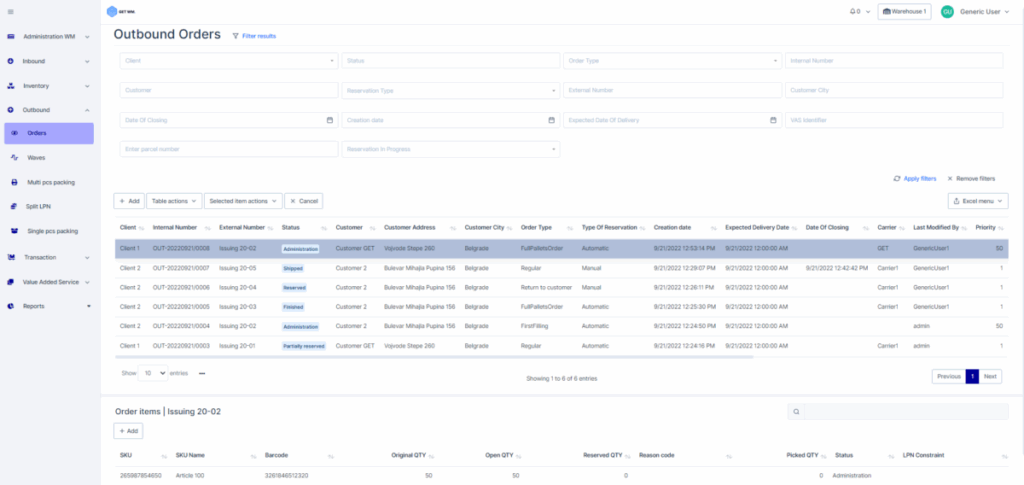Select page 1 in pagination
This screenshot has height=485, width=1024.
(x=972, y=377)
